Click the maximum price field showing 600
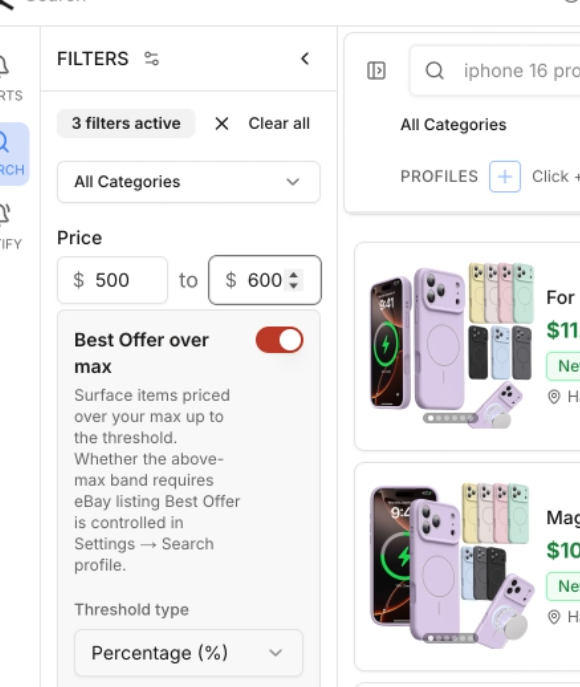The image size is (580, 687). pos(265,280)
